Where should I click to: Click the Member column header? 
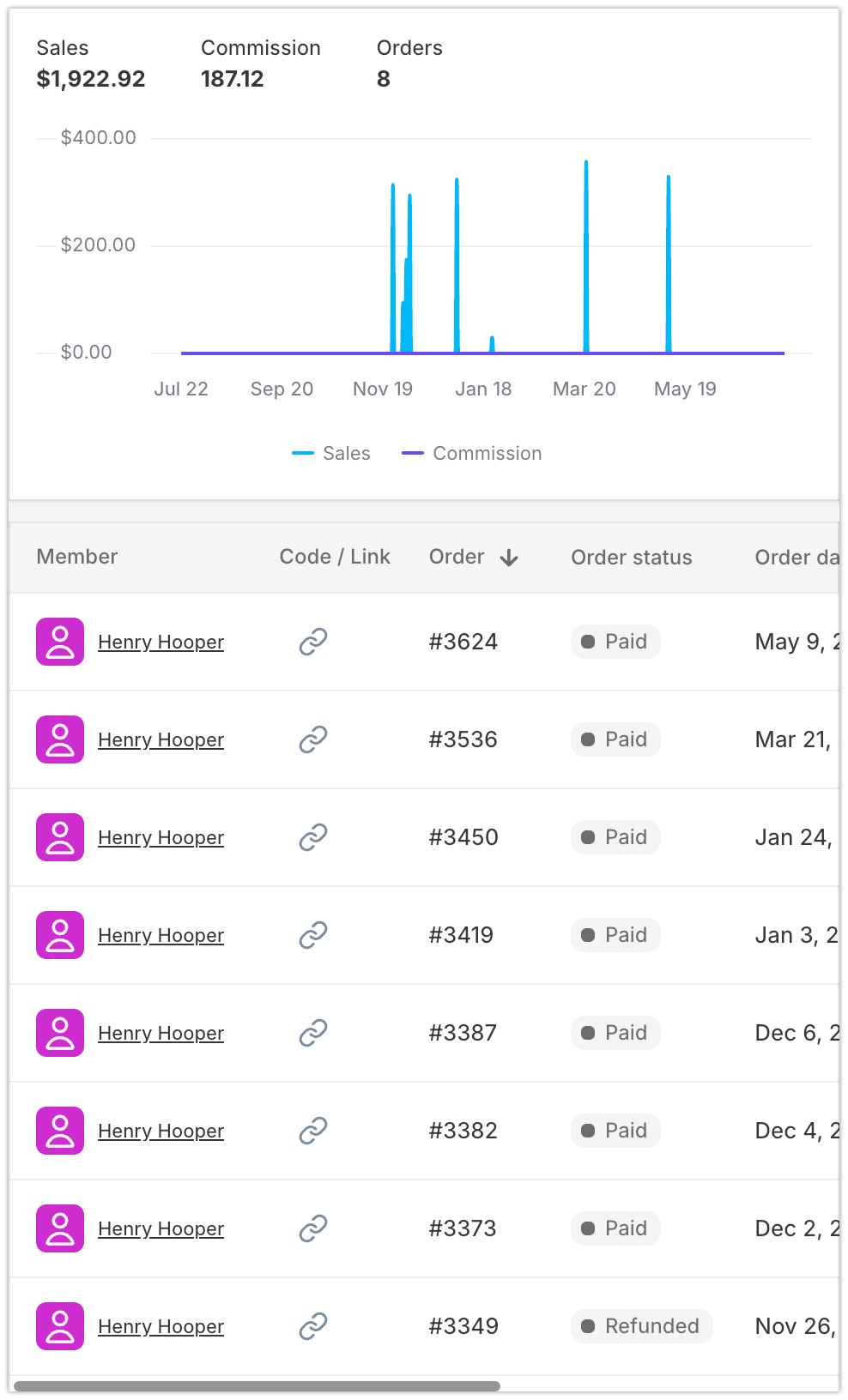click(77, 557)
